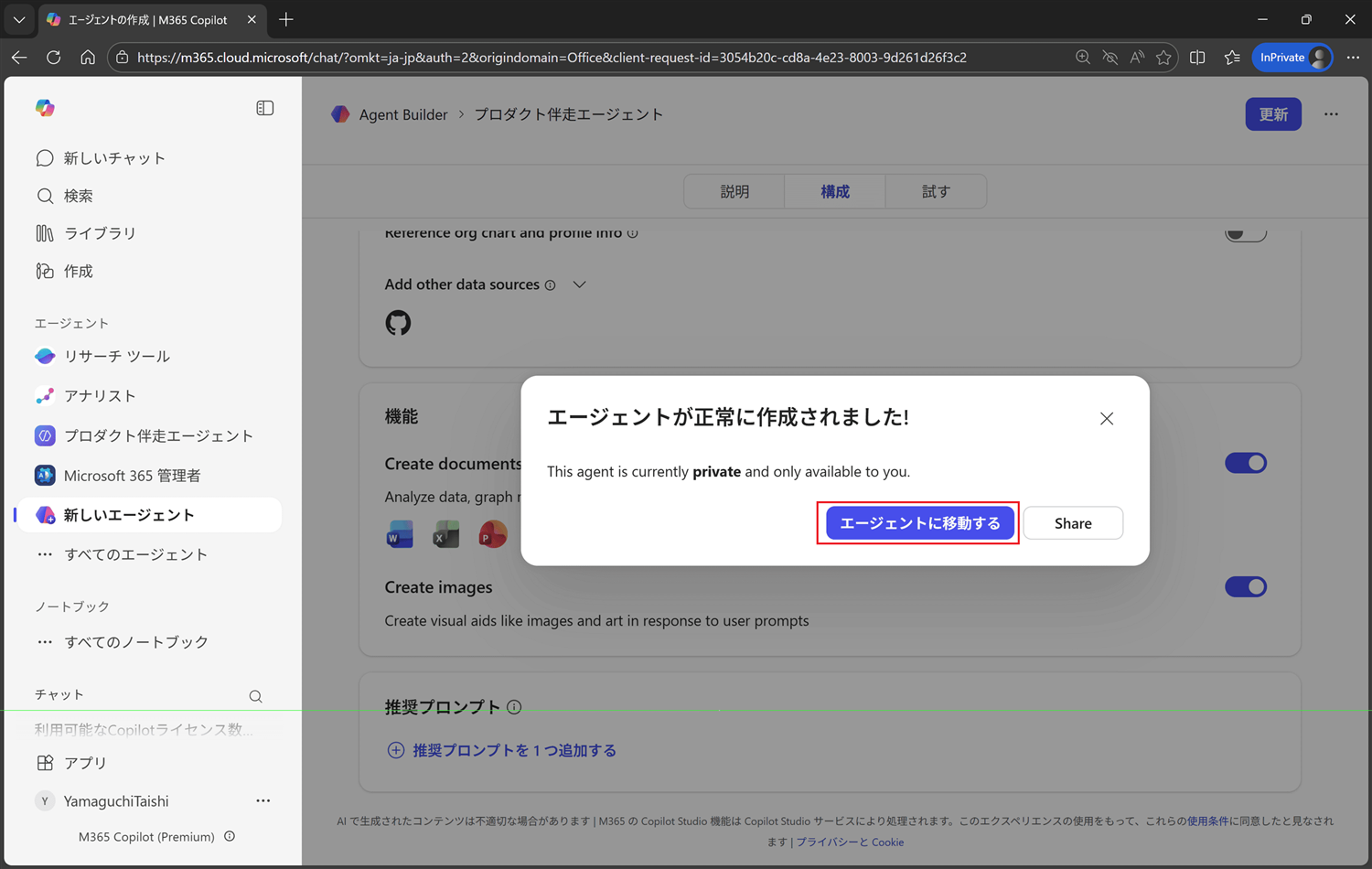
Task: Click the Word app icon
Action: pyautogui.click(x=400, y=535)
